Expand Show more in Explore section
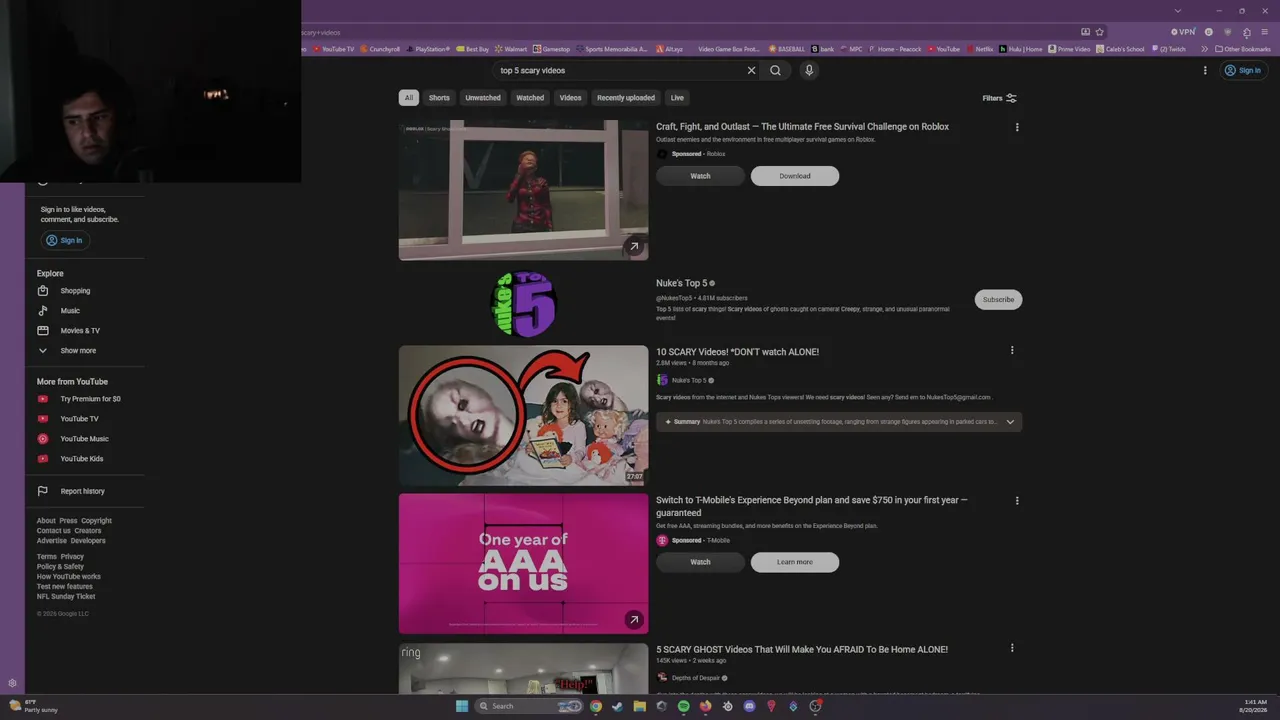This screenshot has height=720, width=1280. point(78,351)
